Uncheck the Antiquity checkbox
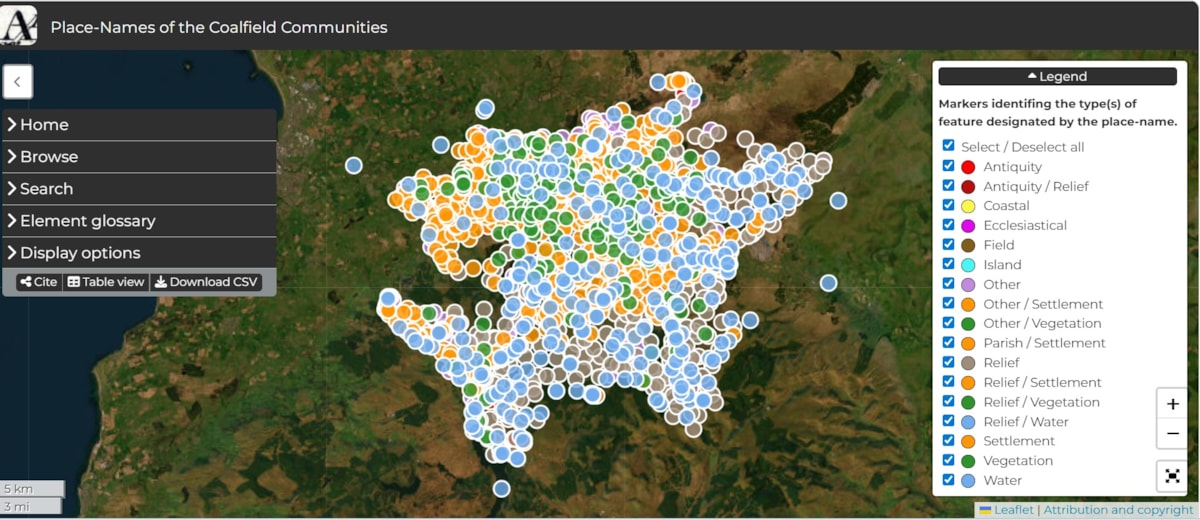Image resolution: width=1200 pixels, height=520 pixels. pos(948,166)
